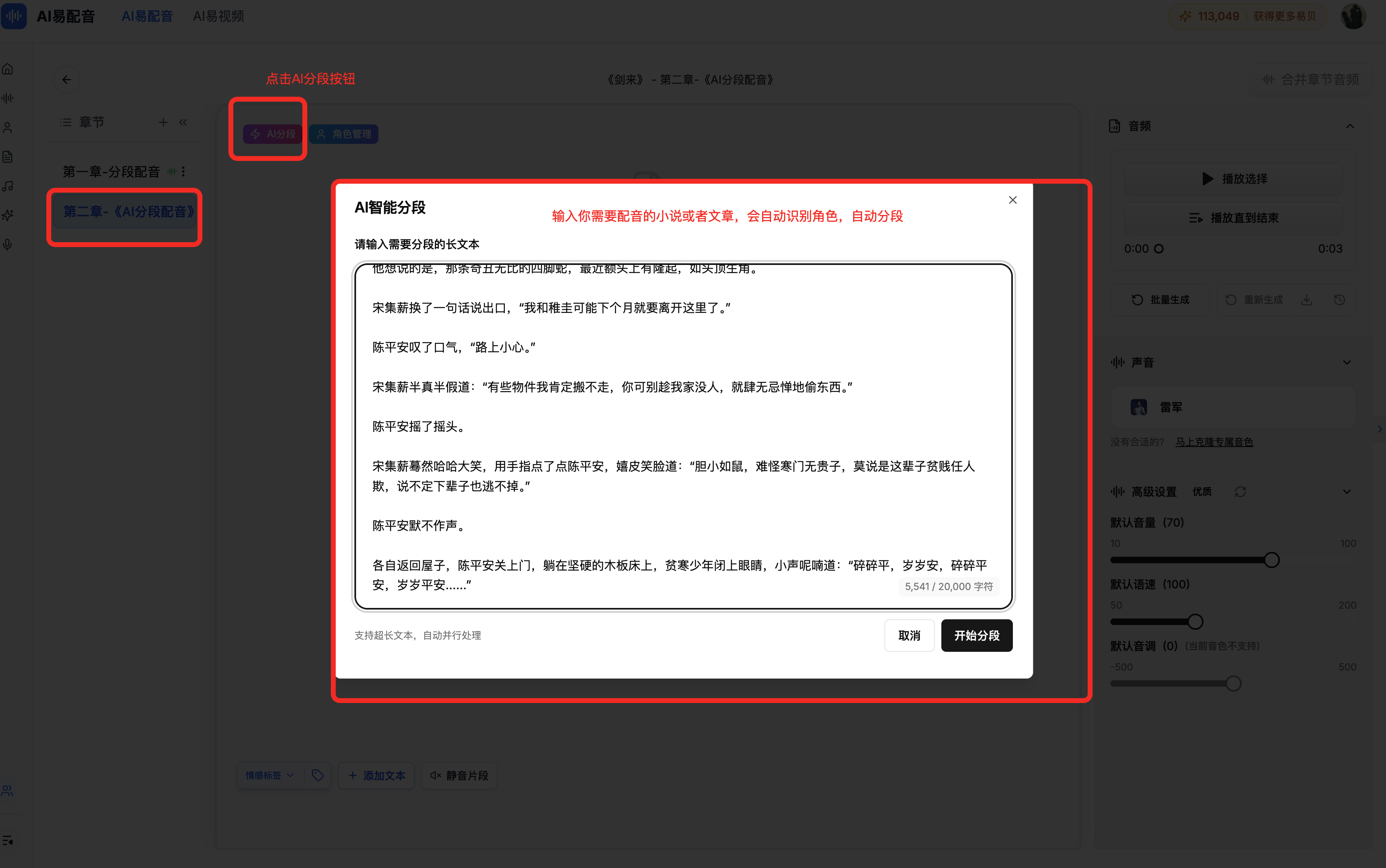Click 播放直到结束 button
The height and width of the screenshot is (868, 1386).
(x=1233, y=218)
